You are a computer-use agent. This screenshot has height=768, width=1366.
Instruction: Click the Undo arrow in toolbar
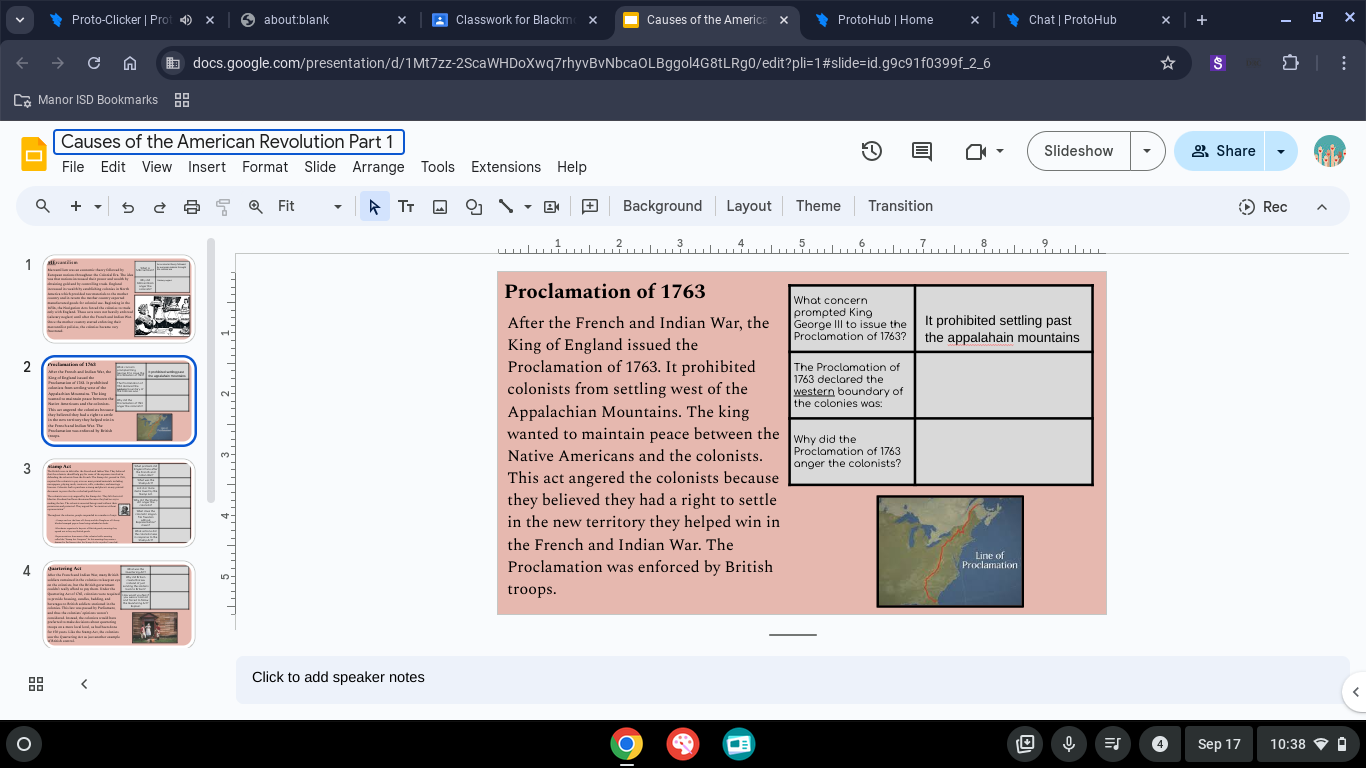click(128, 207)
